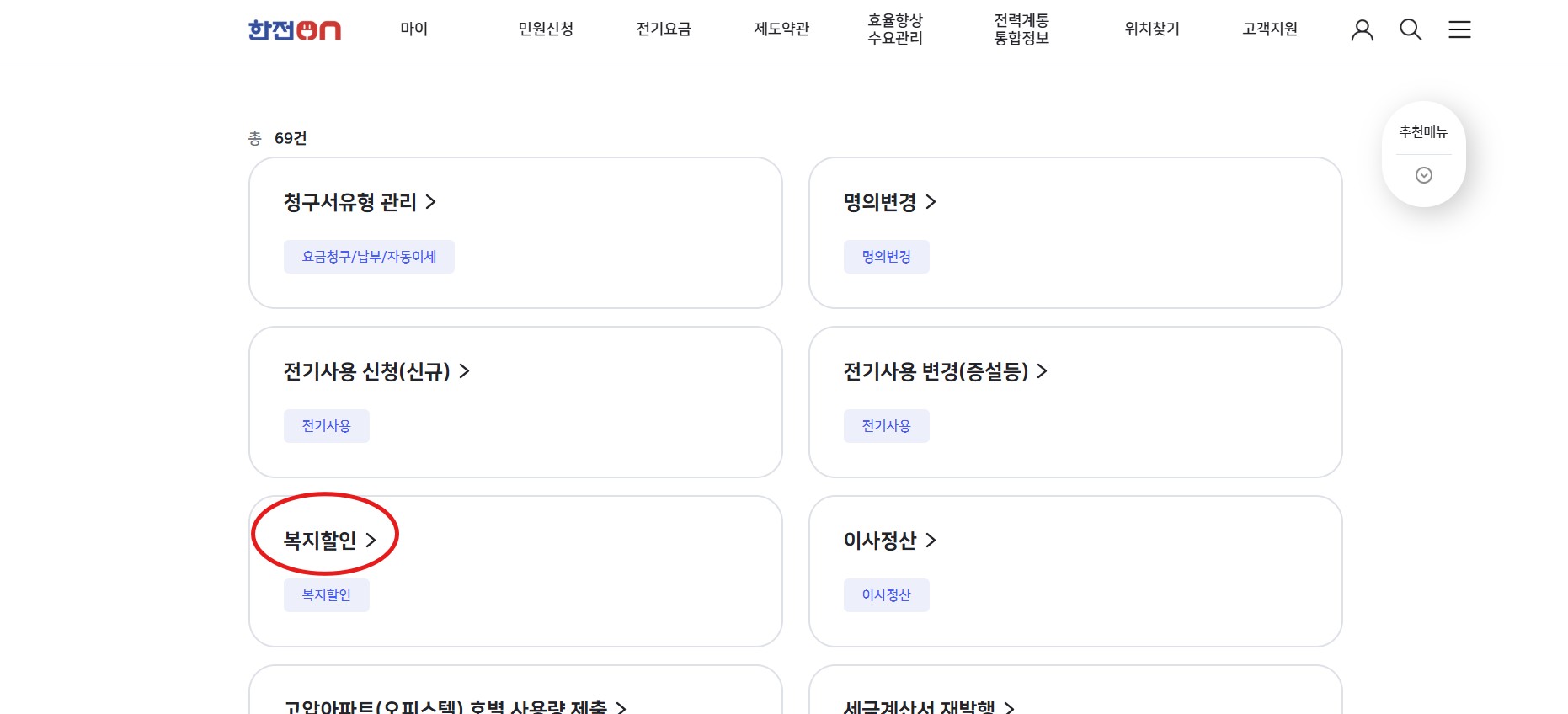1568x714 pixels.
Task: Click the 한전ON logo
Action: tap(292, 30)
